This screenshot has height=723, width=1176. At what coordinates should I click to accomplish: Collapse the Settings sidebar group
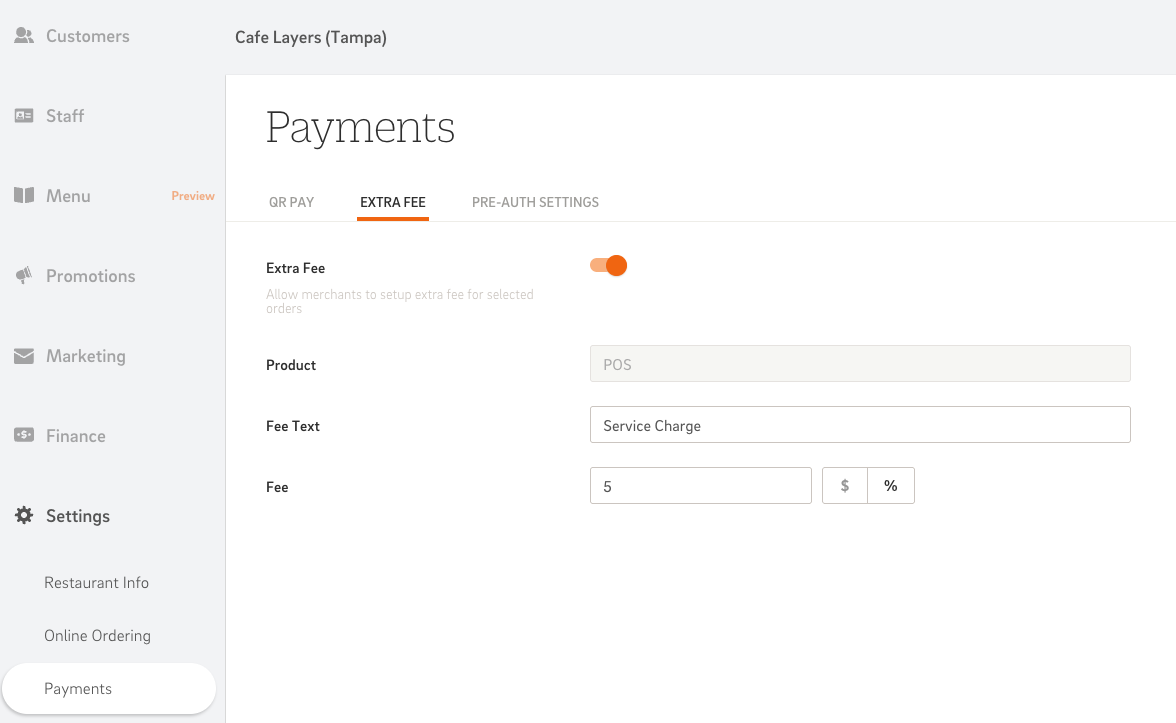coord(78,515)
